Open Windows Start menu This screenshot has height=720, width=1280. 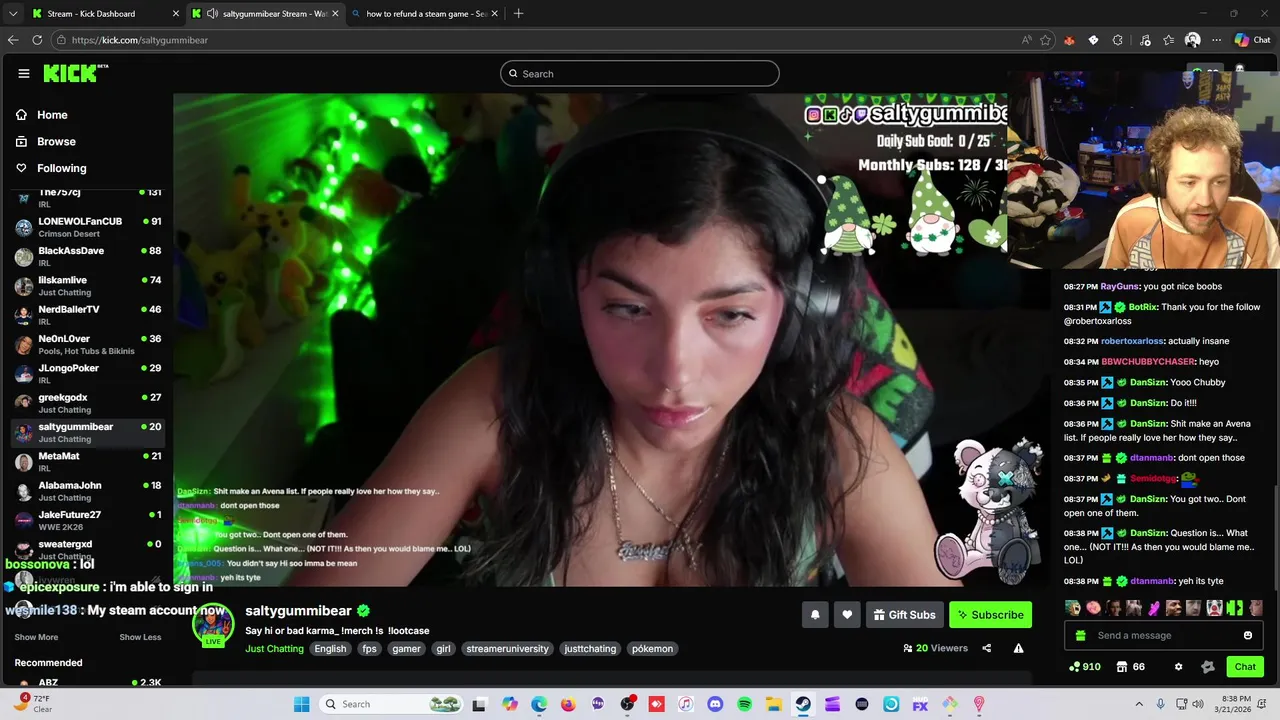point(301,704)
